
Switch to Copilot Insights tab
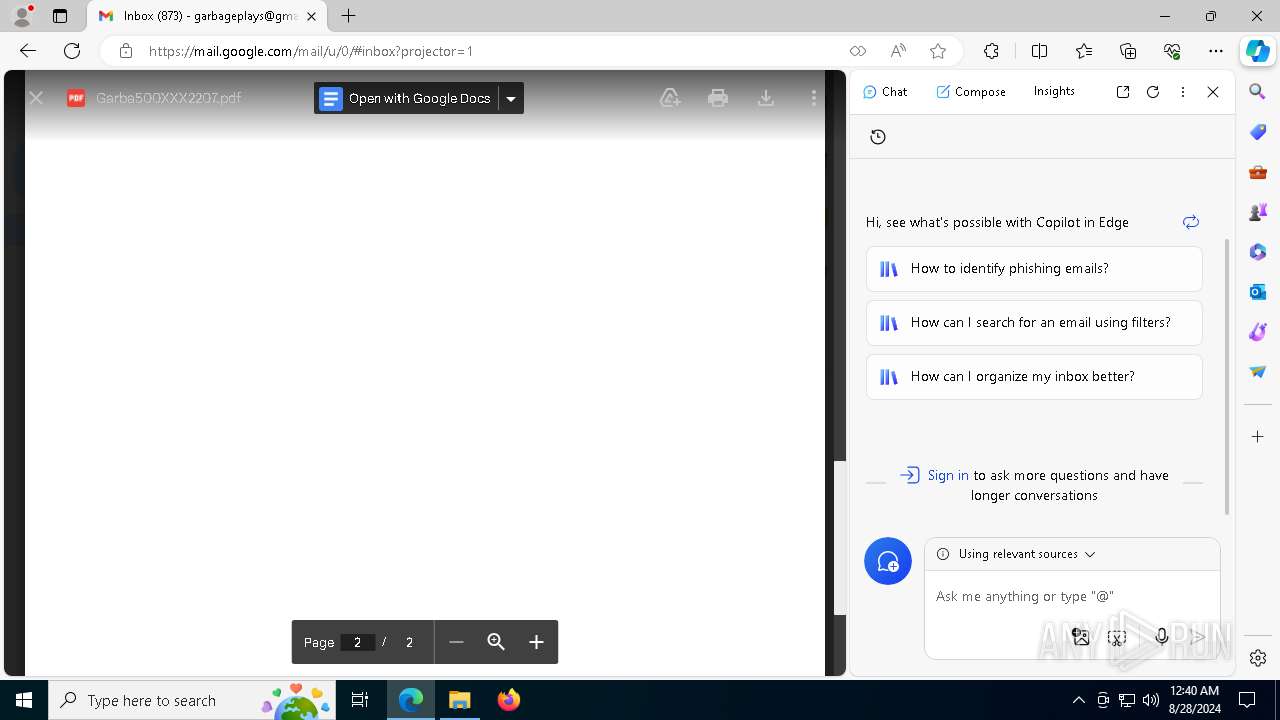pos(1054,91)
